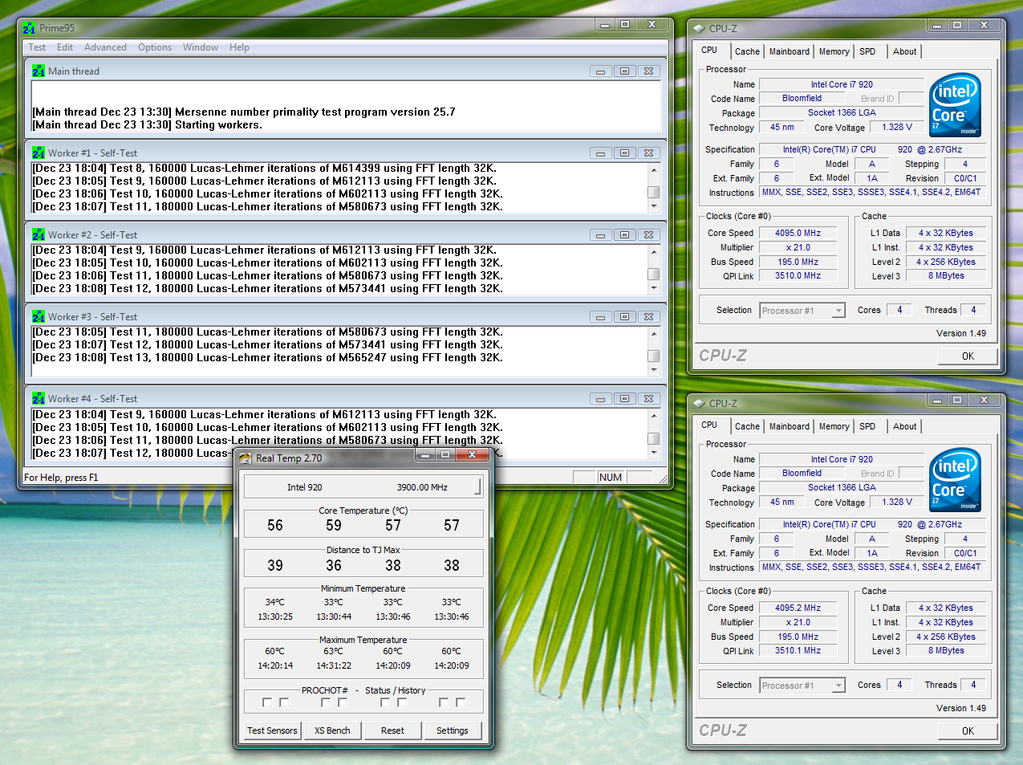Toggle fourth core PROCHOT# status checkbox
The height and width of the screenshot is (765, 1023).
[x=444, y=702]
